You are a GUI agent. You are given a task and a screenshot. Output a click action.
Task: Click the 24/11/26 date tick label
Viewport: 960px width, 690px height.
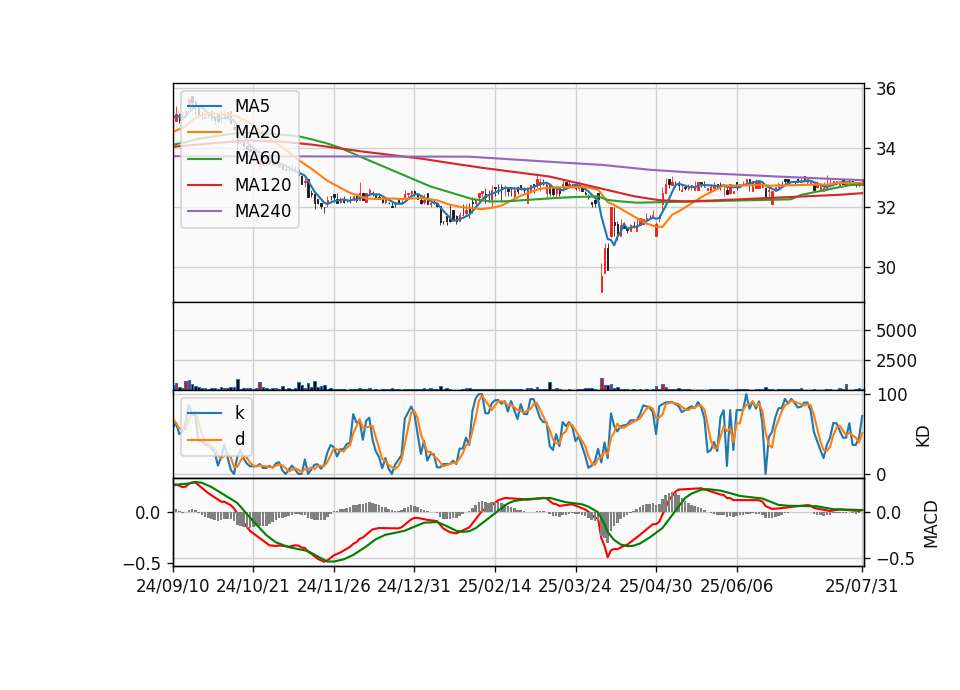(x=334, y=586)
